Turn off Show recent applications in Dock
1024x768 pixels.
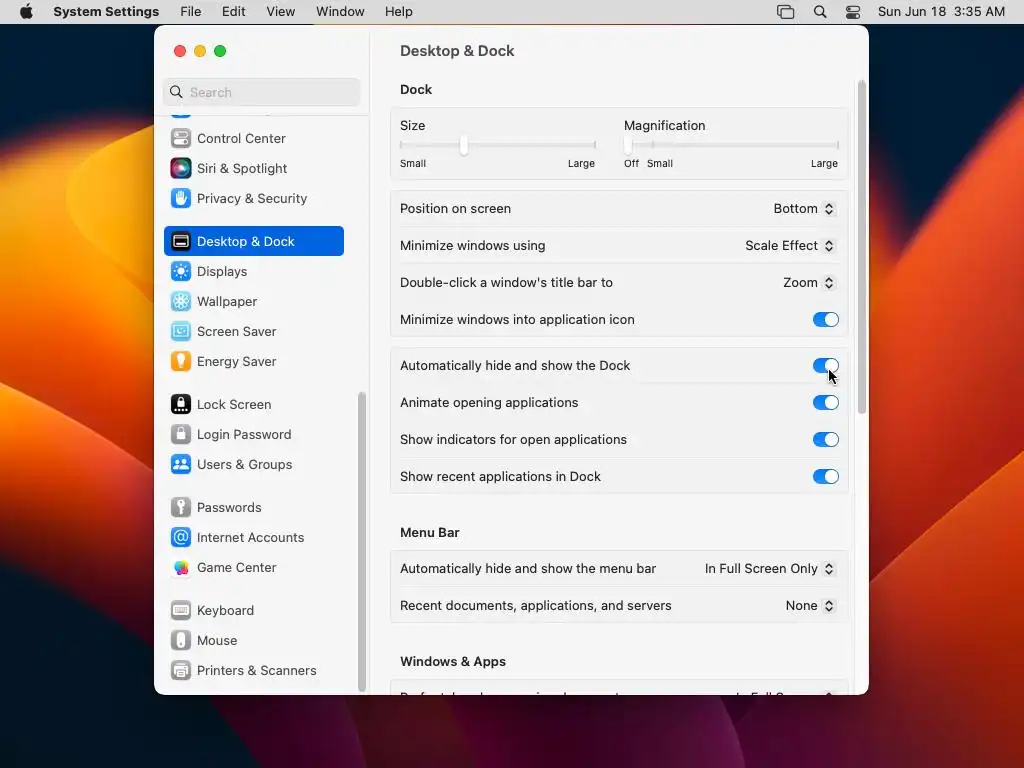(825, 477)
